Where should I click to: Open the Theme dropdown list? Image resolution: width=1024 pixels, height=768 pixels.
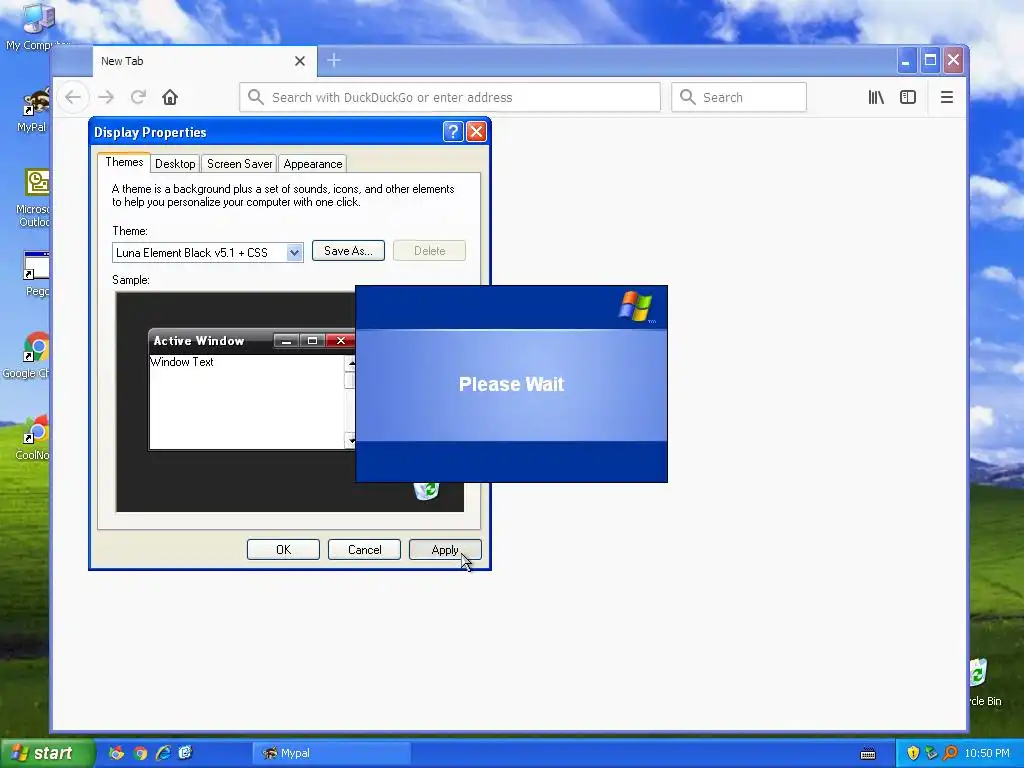(x=295, y=253)
